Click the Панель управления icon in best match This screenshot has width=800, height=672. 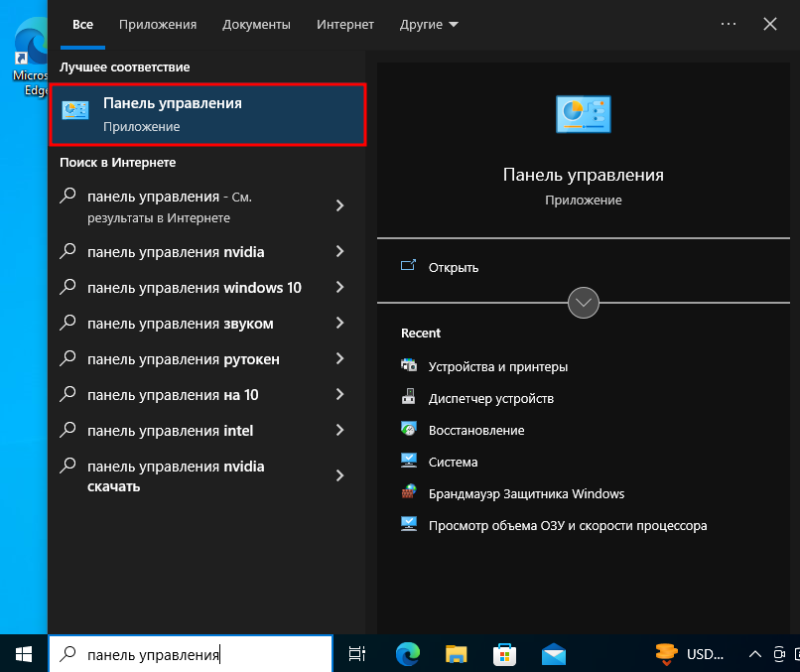pos(75,110)
